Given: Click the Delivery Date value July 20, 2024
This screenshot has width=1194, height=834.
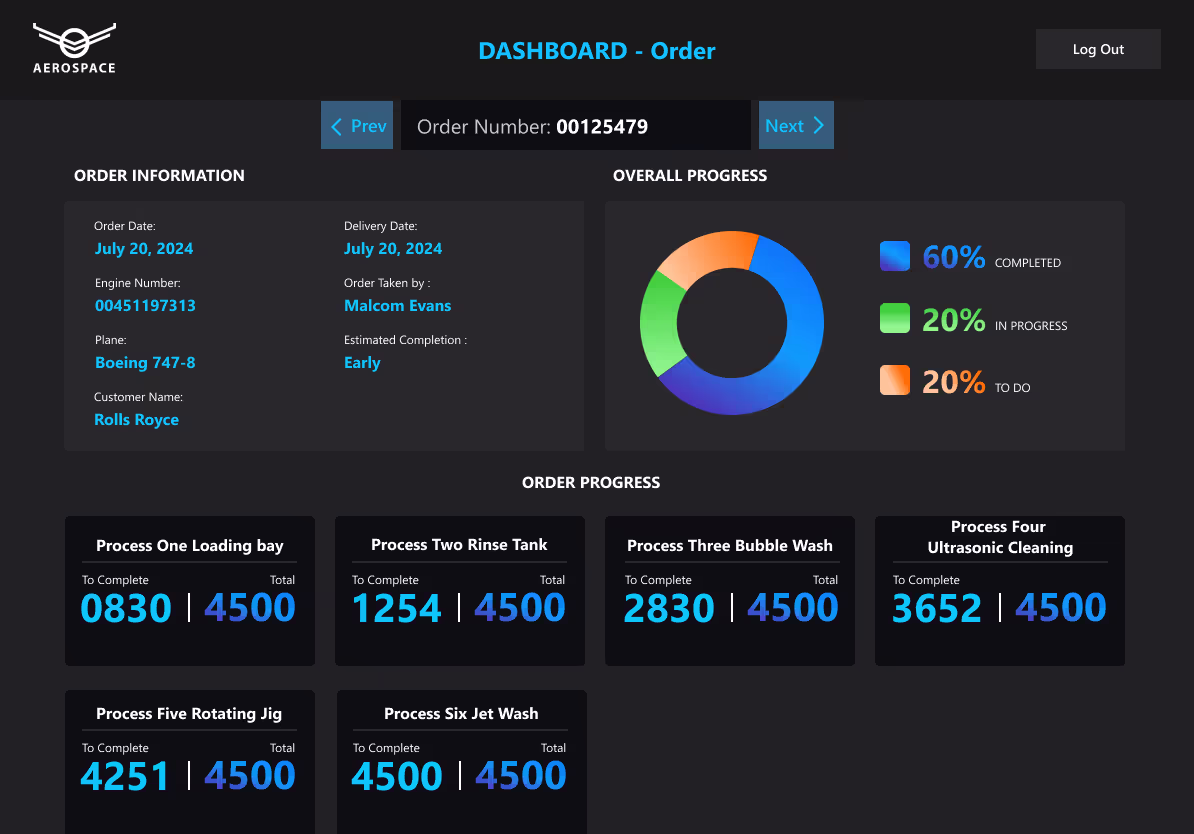Looking at the screenshot, I should [393, 248].
